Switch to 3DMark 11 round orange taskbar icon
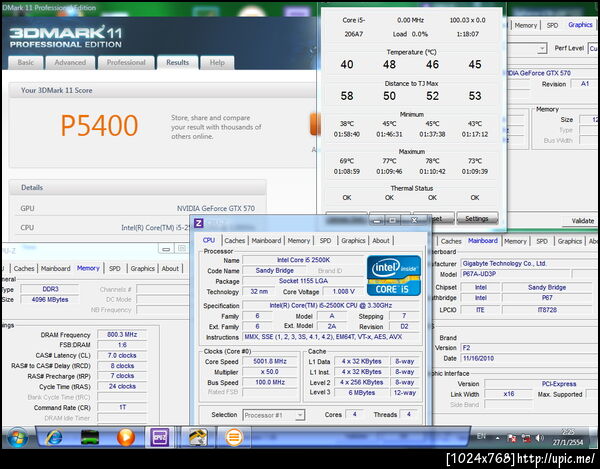 point(234,437)
